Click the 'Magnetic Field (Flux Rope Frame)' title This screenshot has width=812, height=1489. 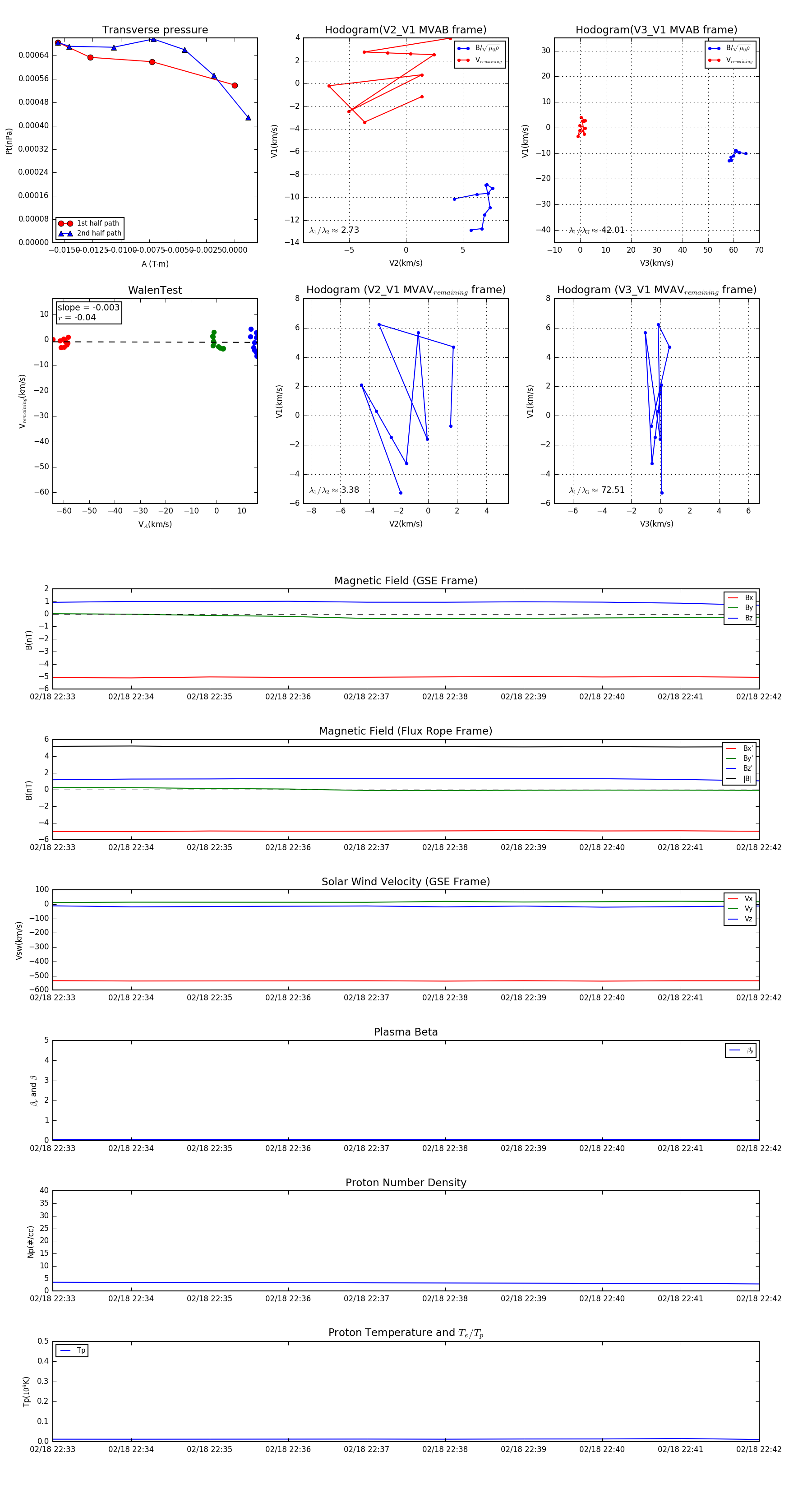click(406, 731)
